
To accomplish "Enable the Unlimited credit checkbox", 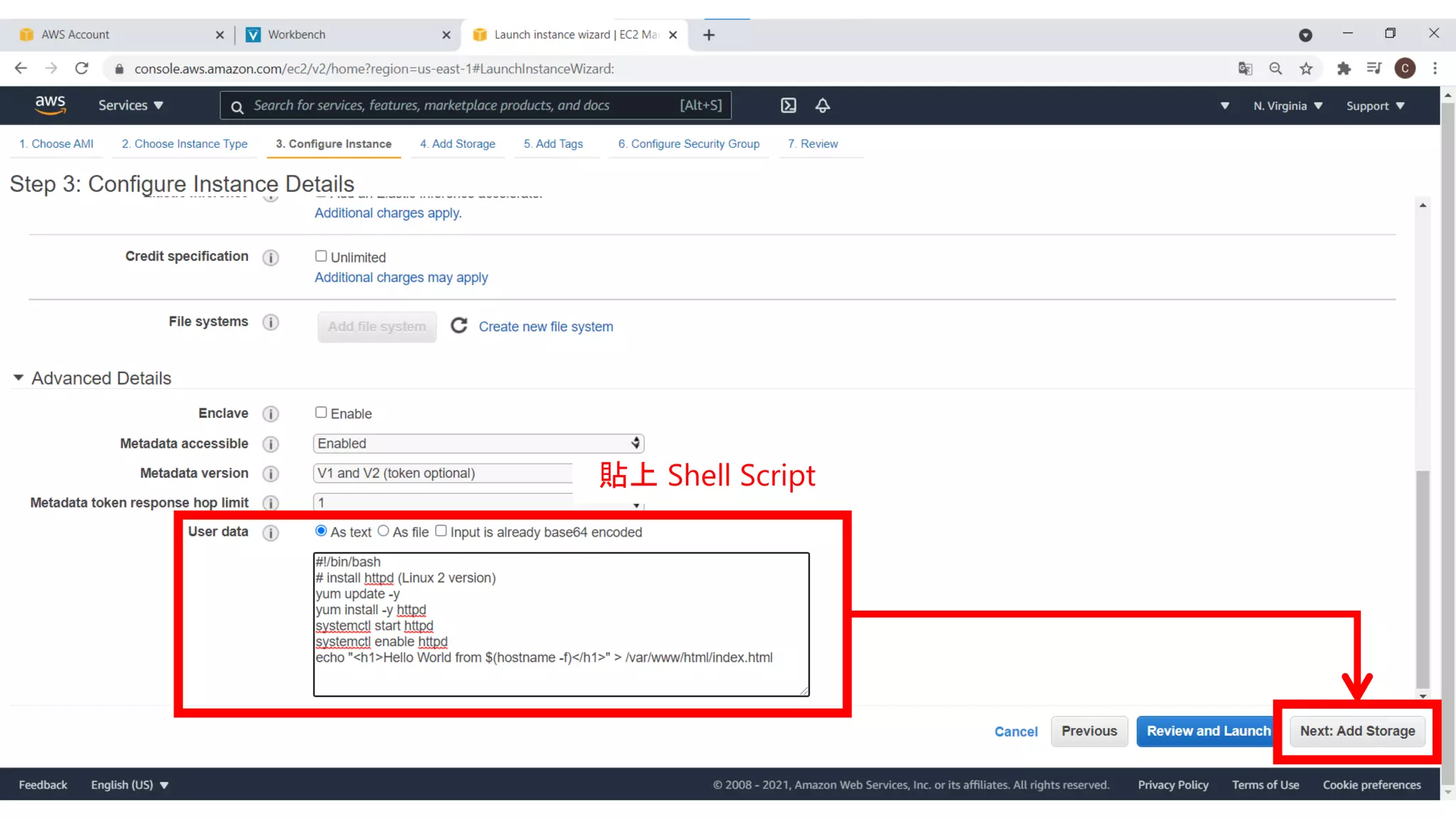I will 321,256.
